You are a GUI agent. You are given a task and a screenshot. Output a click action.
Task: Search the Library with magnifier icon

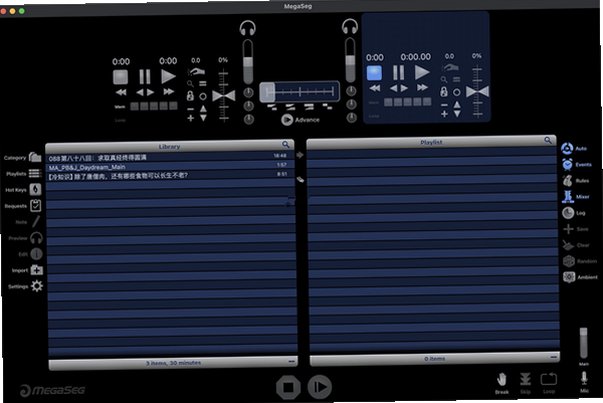[285, 144]
